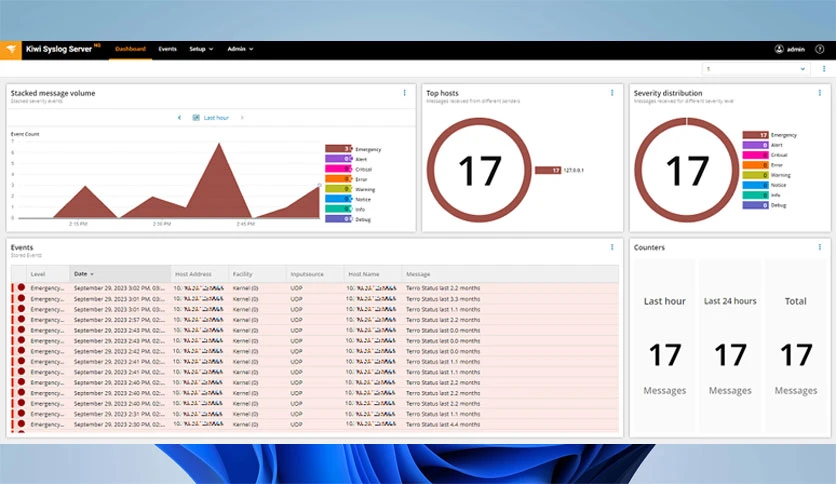Select event row dated 2:57 PM

[315, 319]
